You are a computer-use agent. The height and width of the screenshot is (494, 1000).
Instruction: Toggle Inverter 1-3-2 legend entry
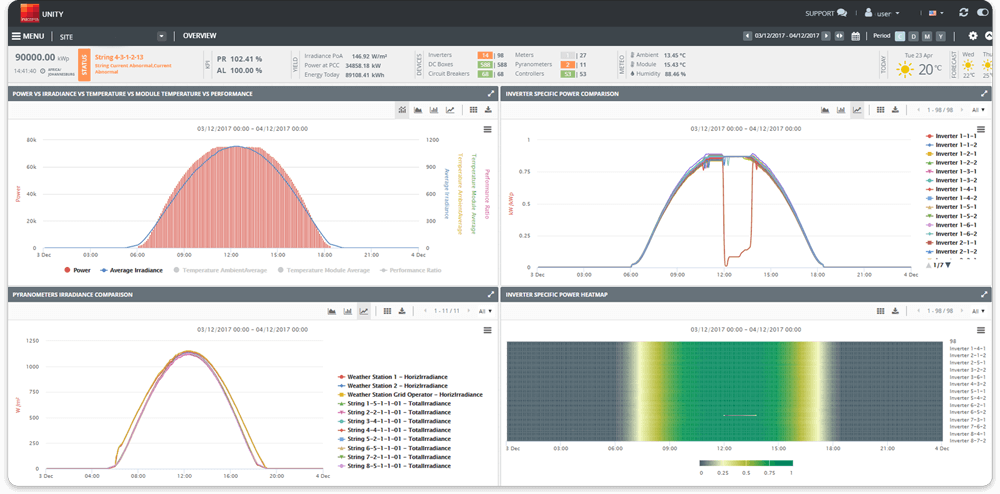click(x=951, y=180)
